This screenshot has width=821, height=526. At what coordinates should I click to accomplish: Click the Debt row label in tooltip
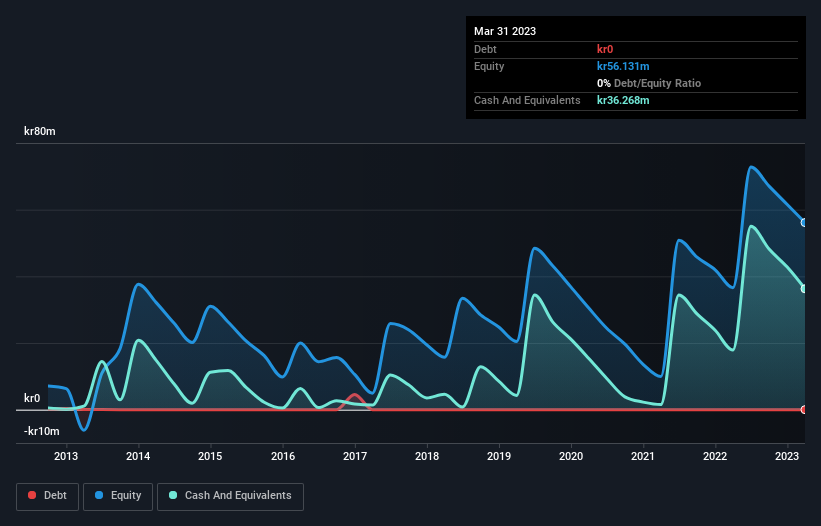tap(485, 49)
